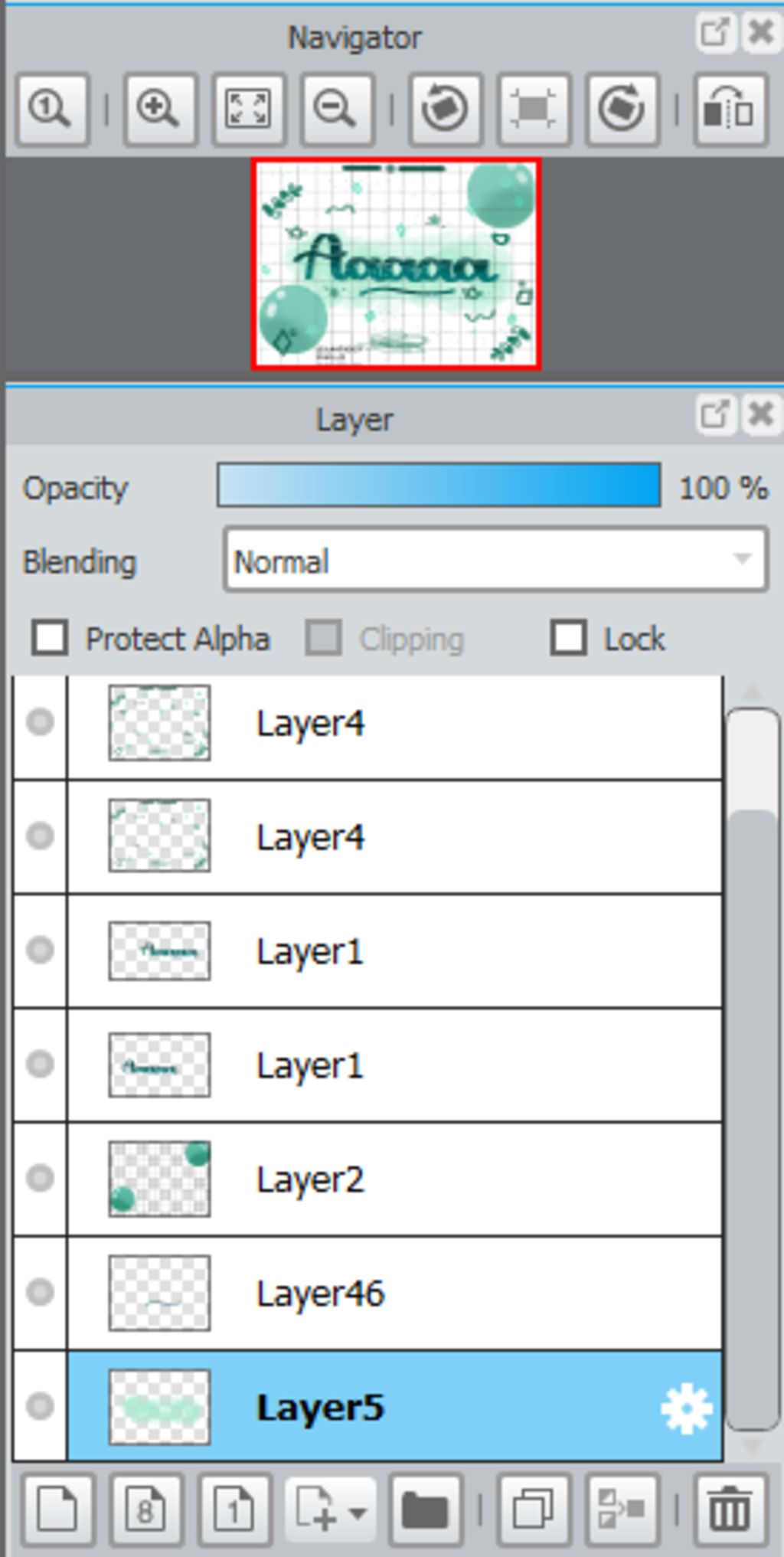Duplicate the selected layer
The height and width of the screenshot is (1557, 784).
click(534, 1510)
